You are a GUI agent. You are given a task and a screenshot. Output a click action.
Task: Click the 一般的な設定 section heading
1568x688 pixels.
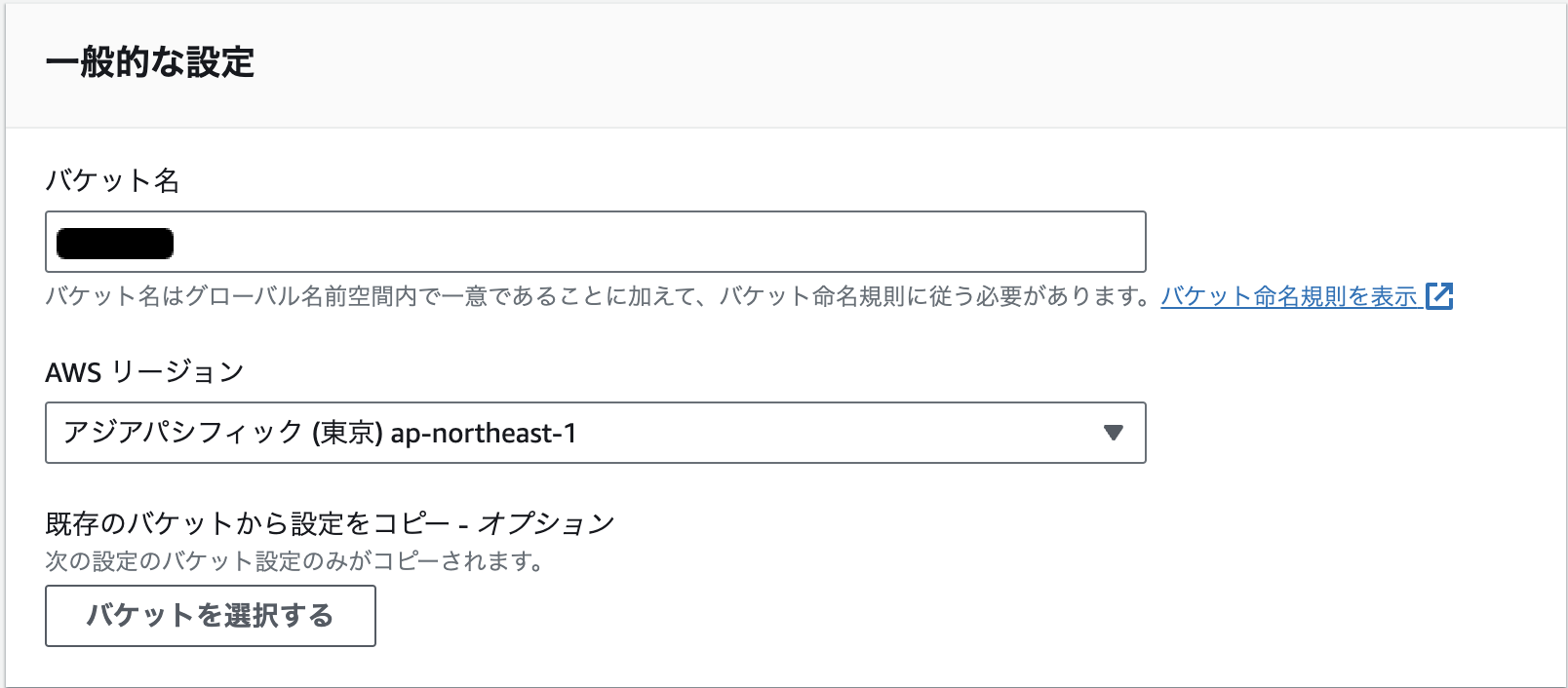150,62
